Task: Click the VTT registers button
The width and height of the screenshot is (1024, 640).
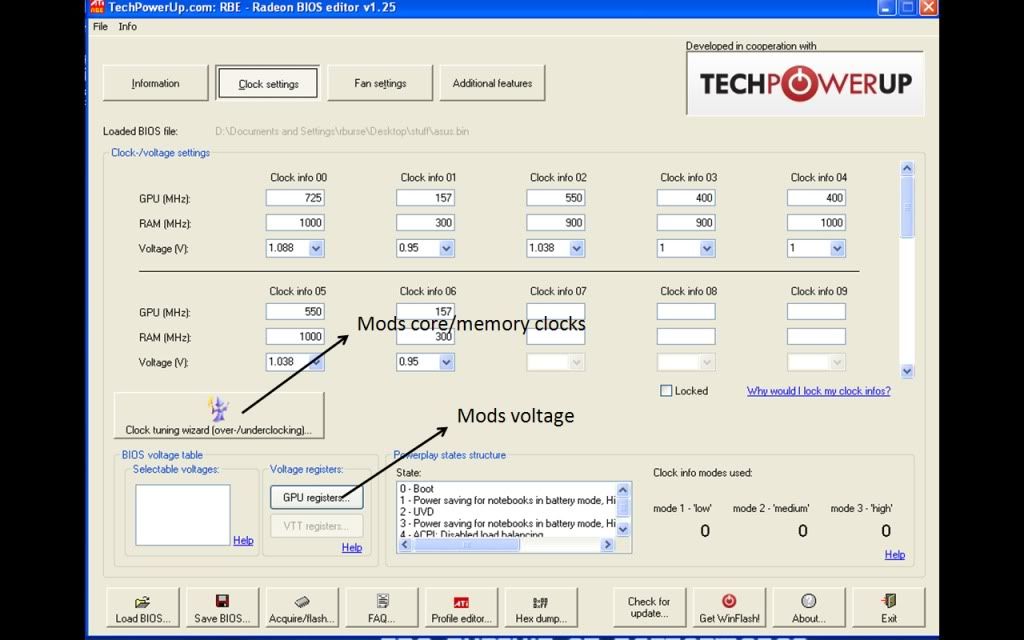Action: click(x=317, y=526)
